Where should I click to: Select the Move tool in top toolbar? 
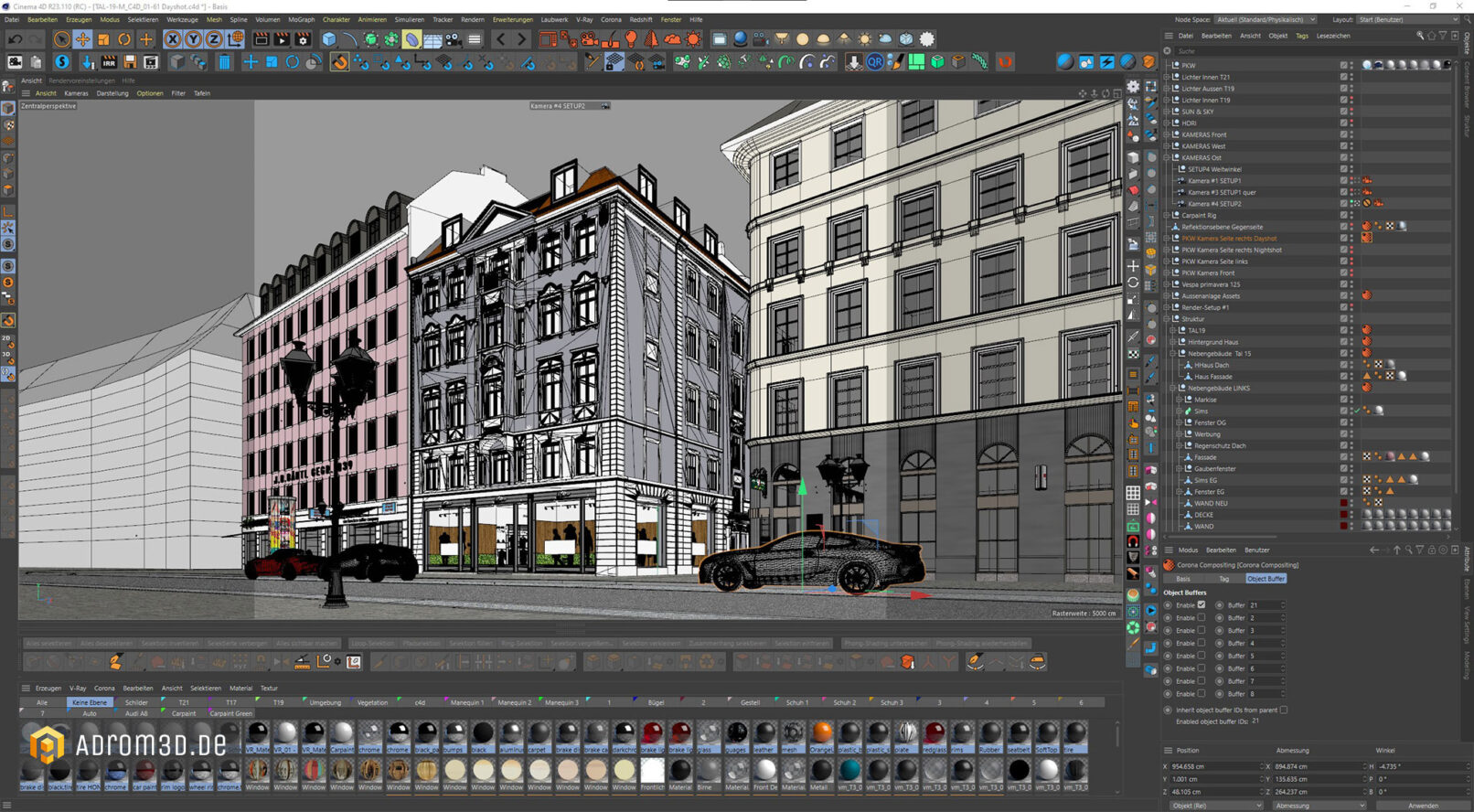pos(82,39)
